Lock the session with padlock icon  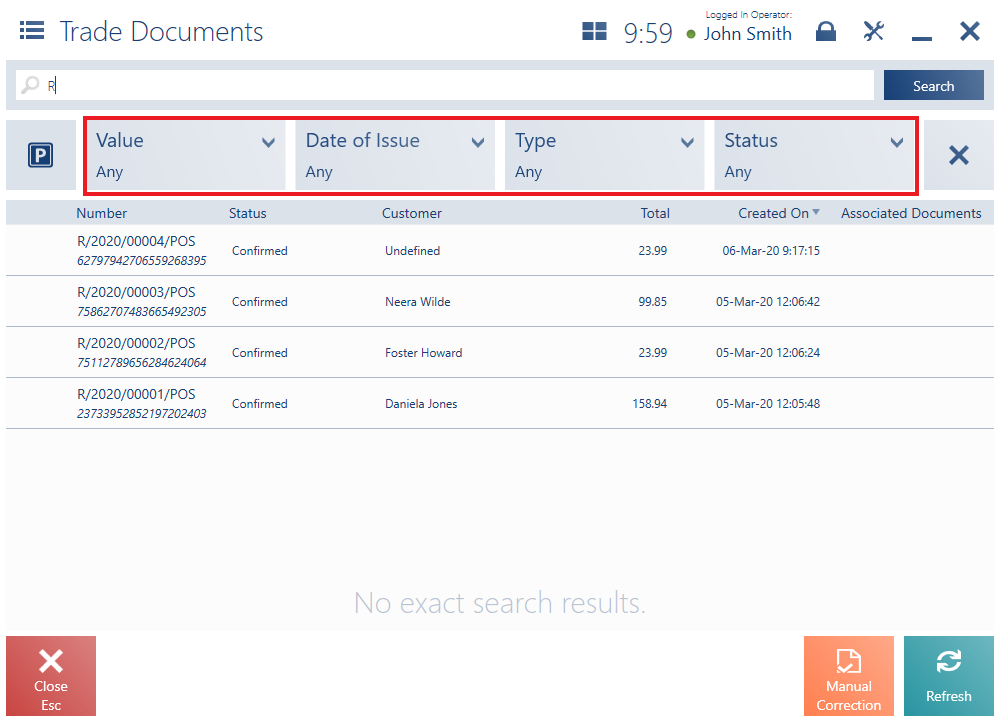click(826, 31)
